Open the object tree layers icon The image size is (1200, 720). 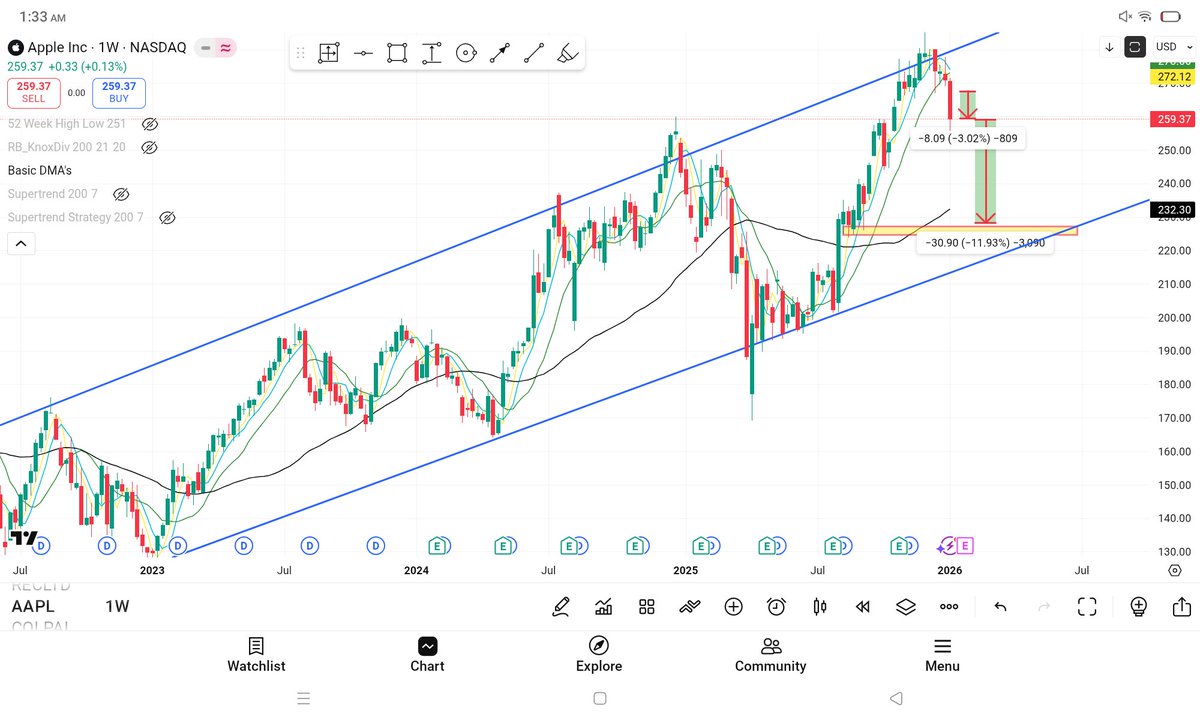click(905, 607)
